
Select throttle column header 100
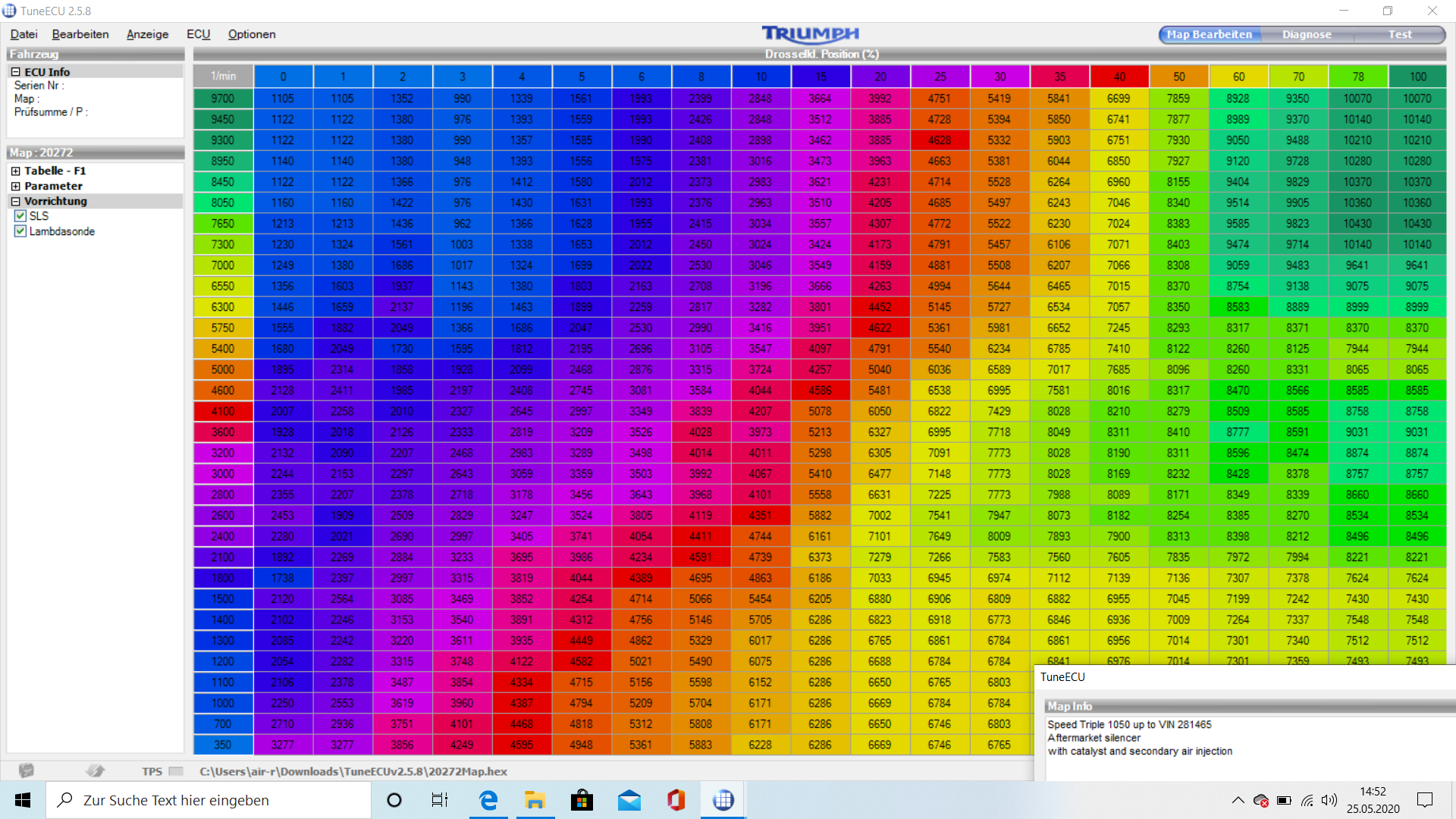1417,77
